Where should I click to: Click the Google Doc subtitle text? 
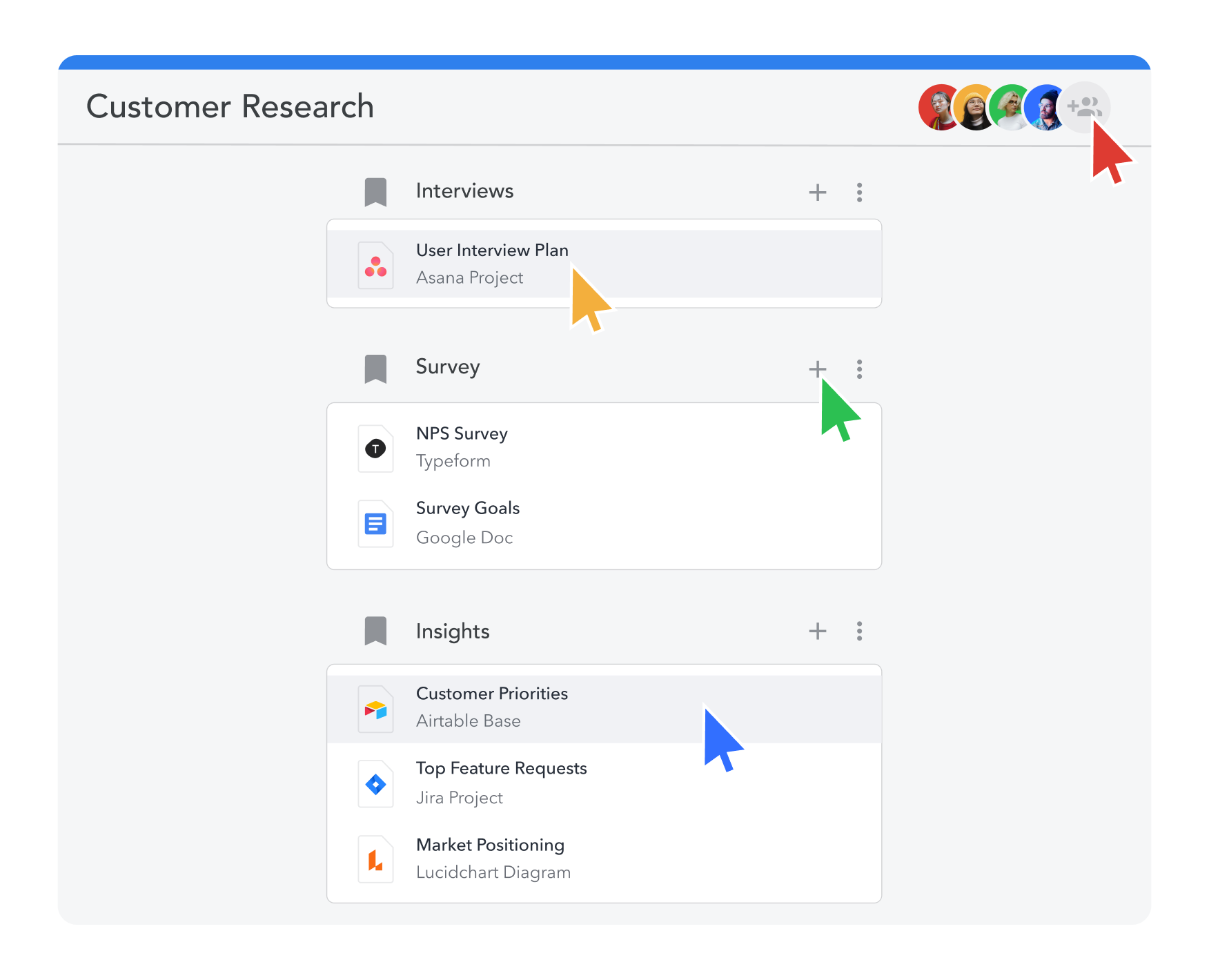click(464, 538)
